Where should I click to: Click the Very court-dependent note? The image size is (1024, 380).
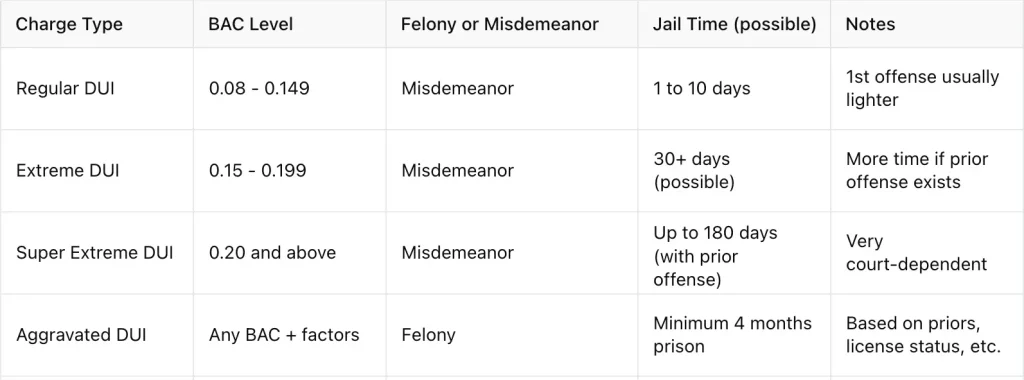(916, 253)
